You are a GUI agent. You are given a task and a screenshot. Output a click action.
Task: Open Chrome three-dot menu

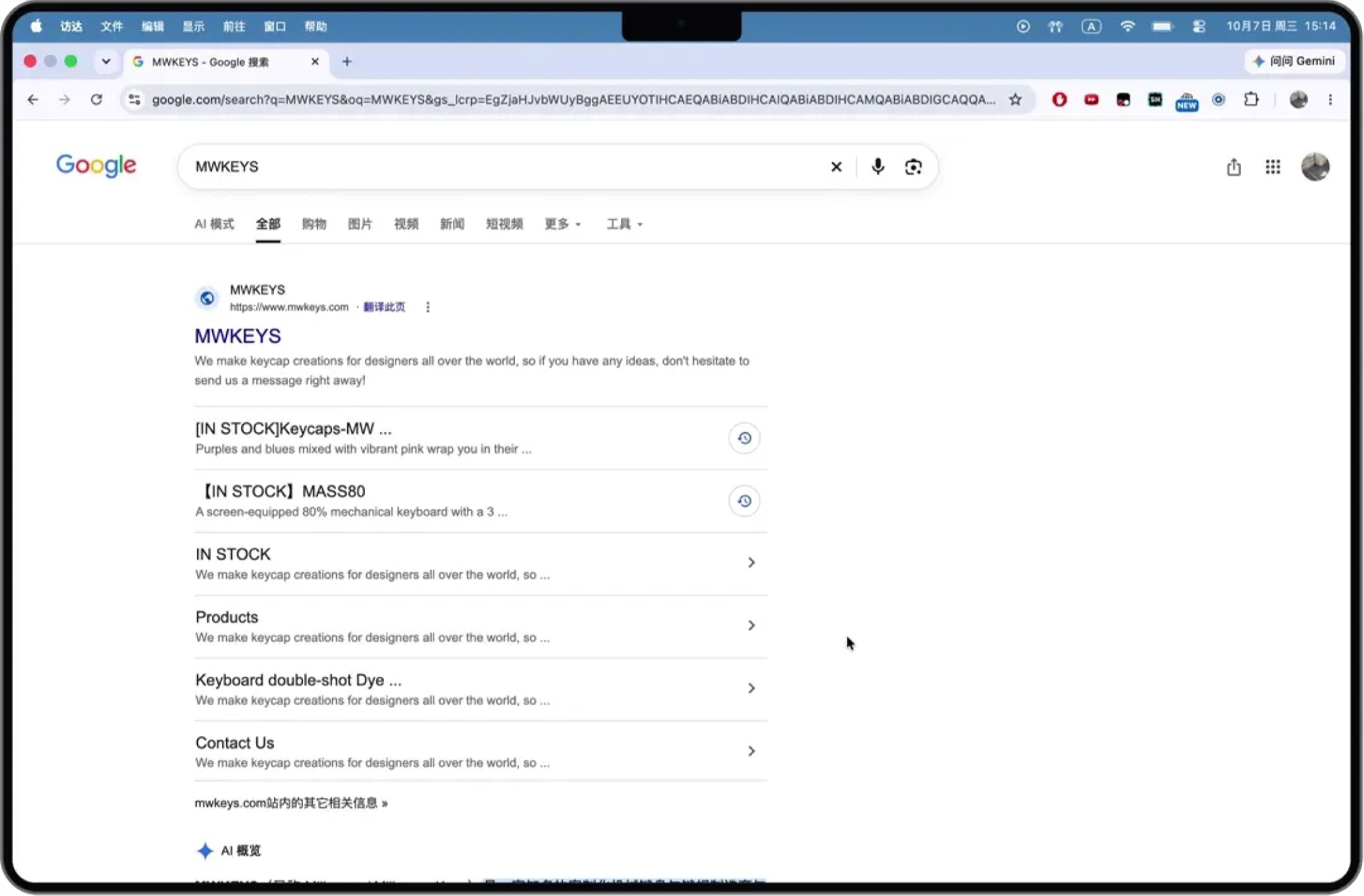[1330, 99]
